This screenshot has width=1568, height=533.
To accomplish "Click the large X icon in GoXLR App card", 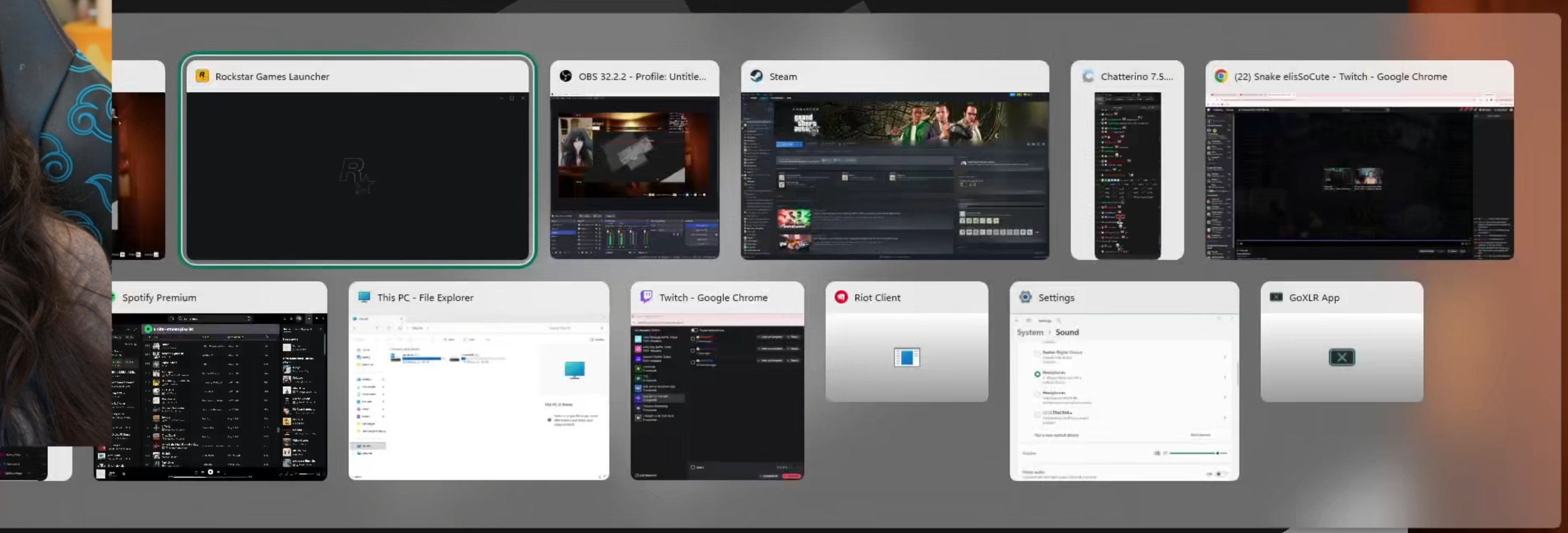I will coord(1342,357).
